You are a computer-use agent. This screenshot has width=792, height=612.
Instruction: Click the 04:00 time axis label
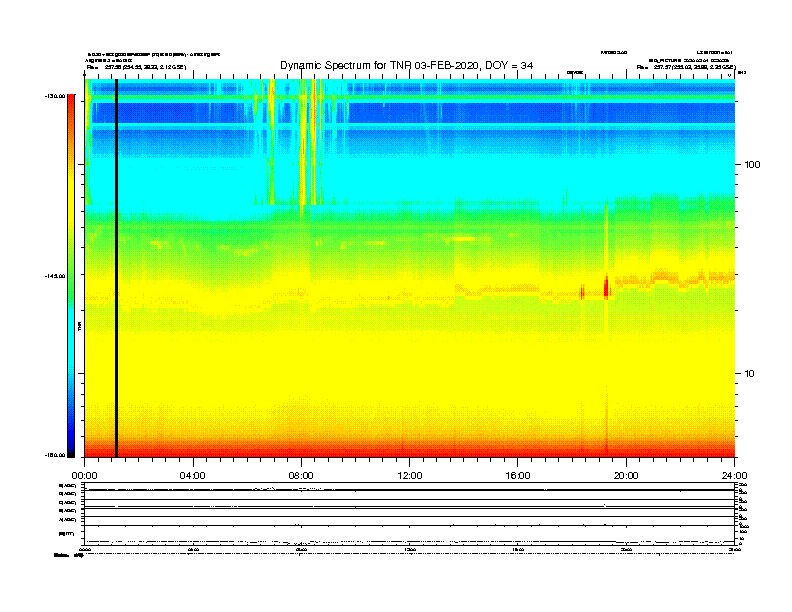[x=193, y=476]
